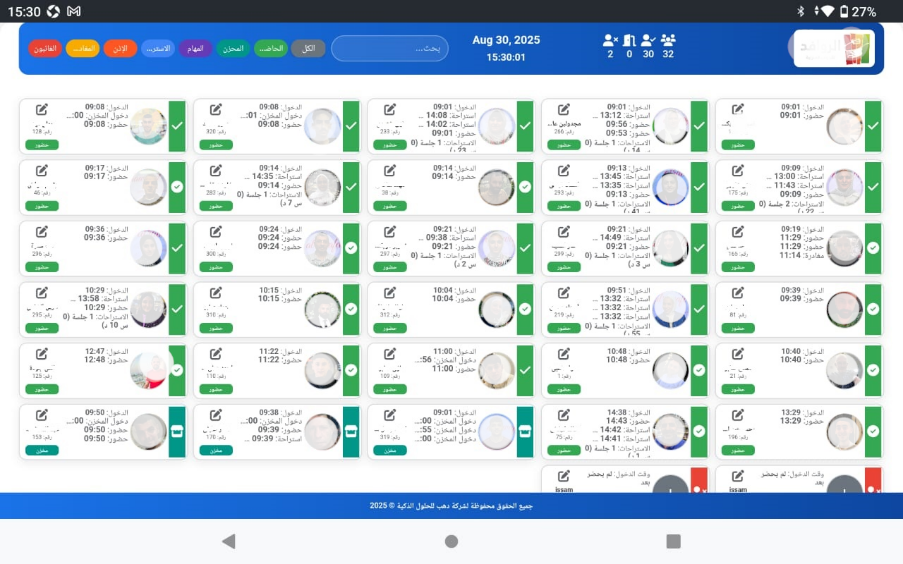Viewport: 903px width, 564px height.
Task: Filter by the red الغائبون pill
Action: 45,48
